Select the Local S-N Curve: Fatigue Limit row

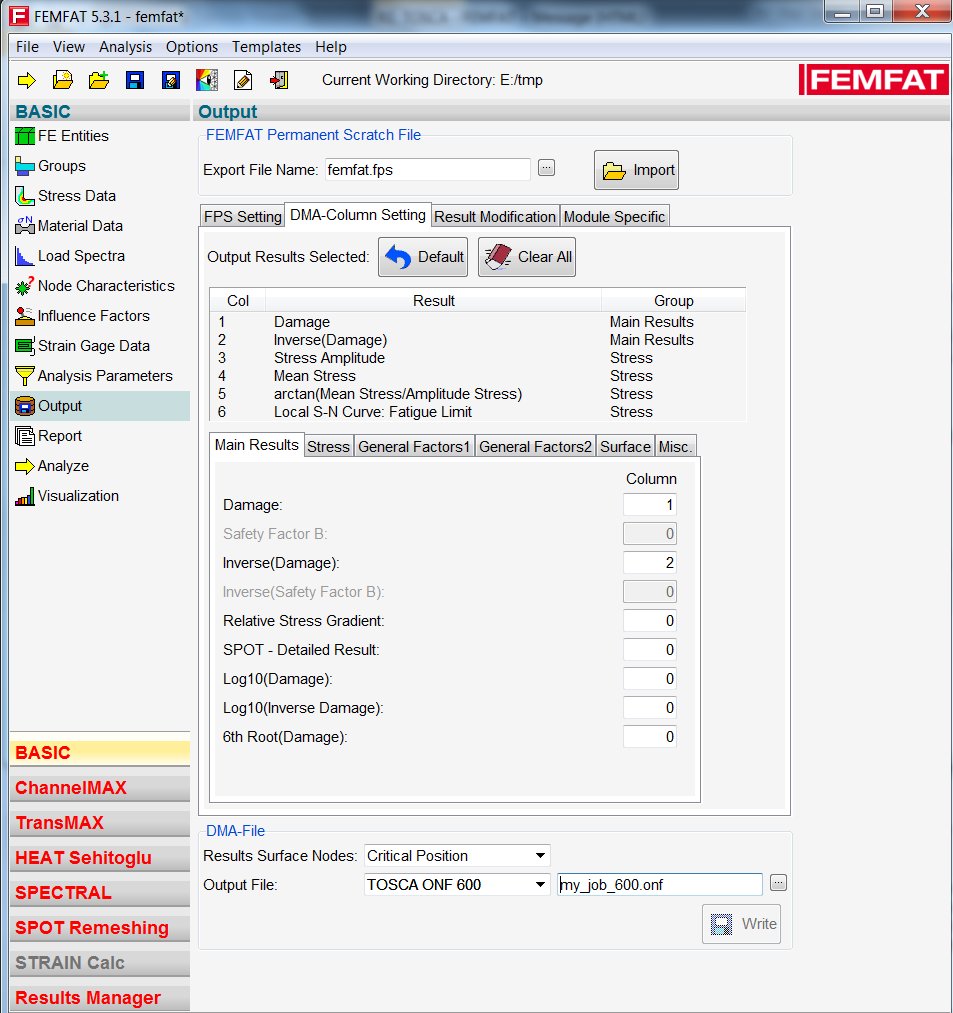(x=477, y=412)
